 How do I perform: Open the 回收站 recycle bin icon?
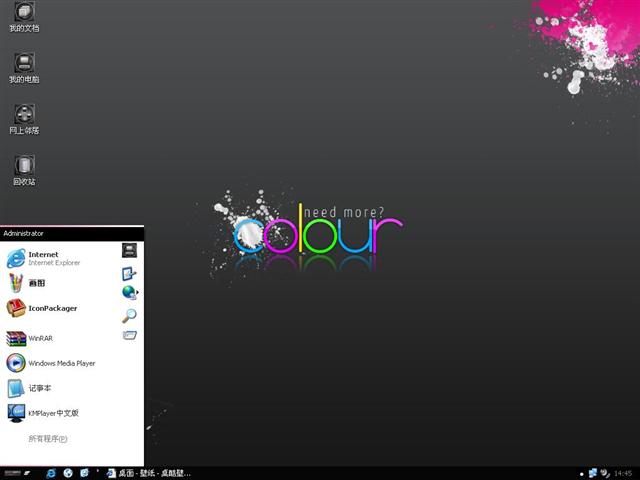tap(24, 171)
